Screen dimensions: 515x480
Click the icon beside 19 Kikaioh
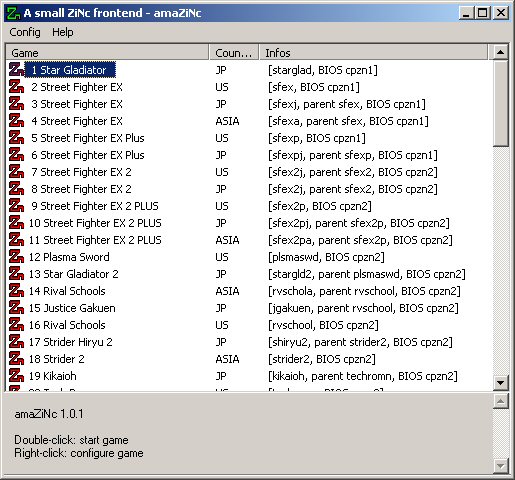point(16,376)
